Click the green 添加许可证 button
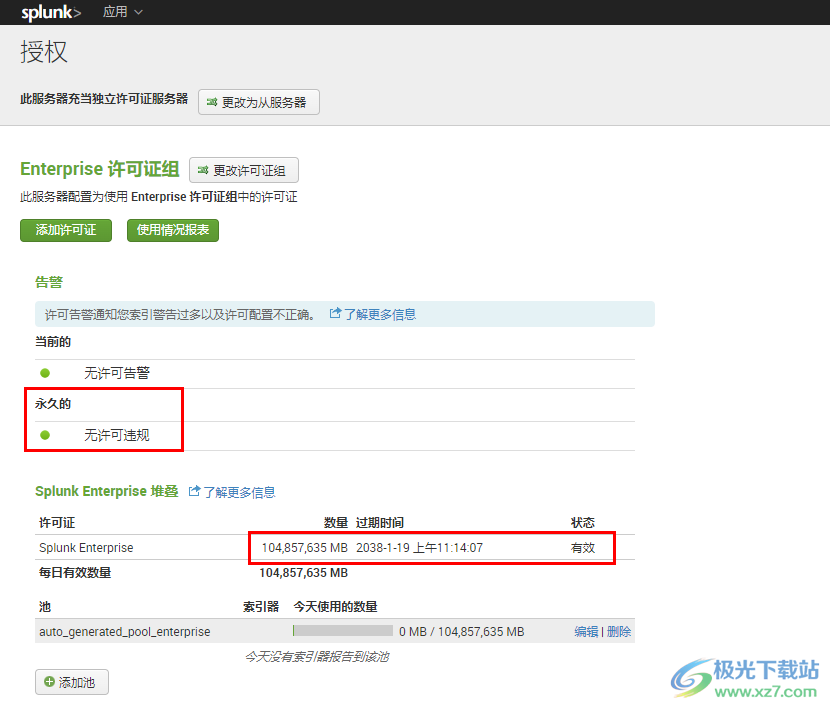Image resolution: width=830 pixels, height=708 pixels. 66,230
